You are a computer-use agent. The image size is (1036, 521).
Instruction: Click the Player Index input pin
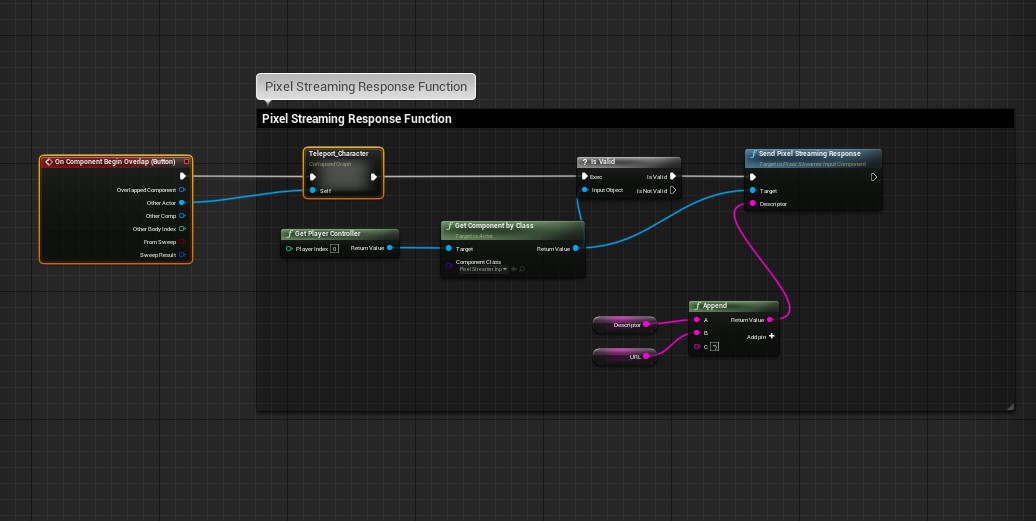pos(289,249)
